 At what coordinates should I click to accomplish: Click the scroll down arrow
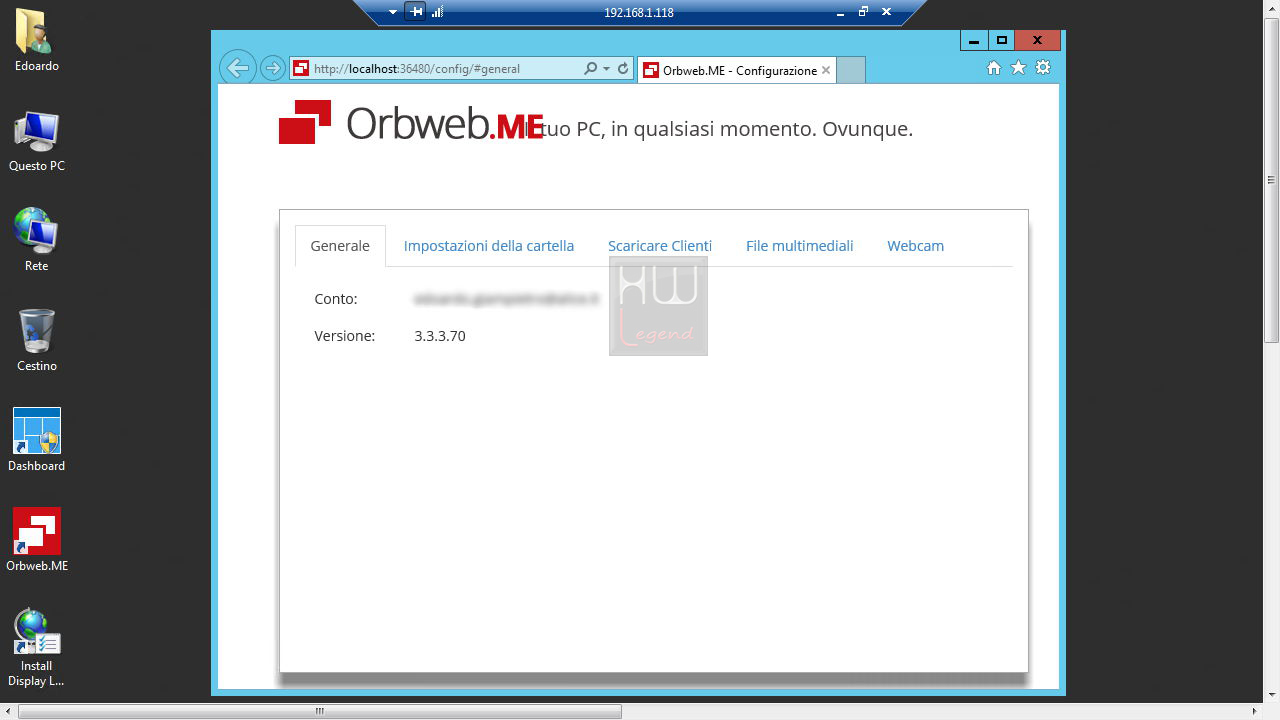[x=1272, y=695]
